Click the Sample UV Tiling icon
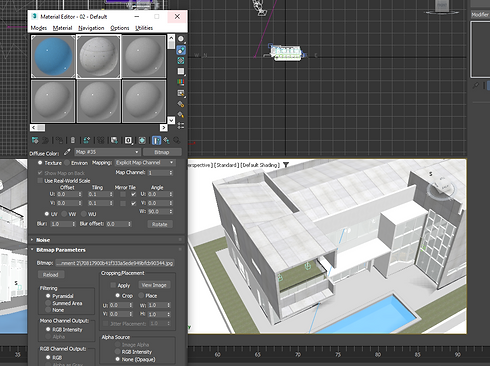This screenshot has width=490, height=366. (181, 71)
